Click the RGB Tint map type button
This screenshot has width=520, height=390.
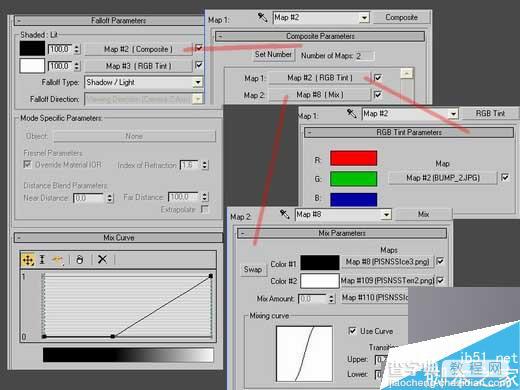pos(490,113)
